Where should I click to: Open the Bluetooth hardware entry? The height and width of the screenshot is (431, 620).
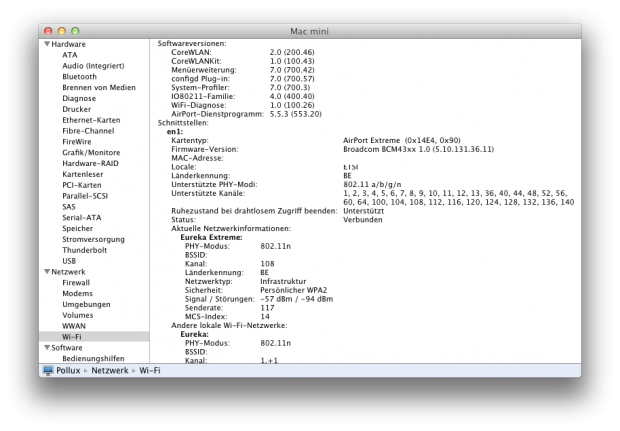click(x=79, y=77)
